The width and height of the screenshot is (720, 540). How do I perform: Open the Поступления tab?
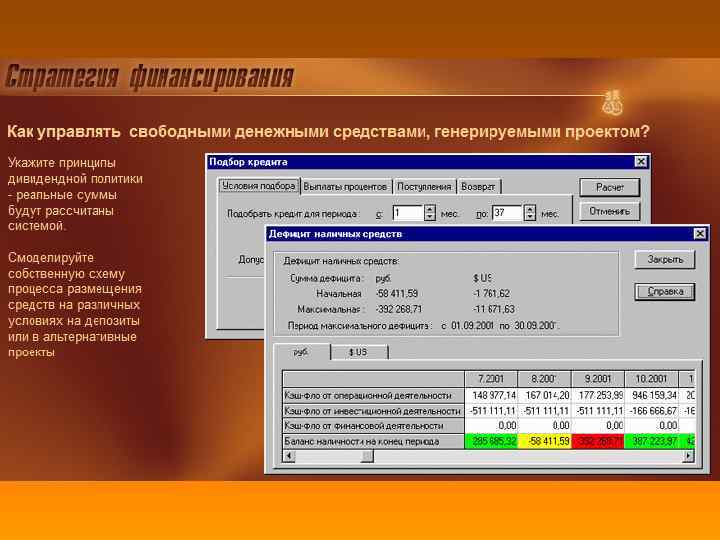(x=424, y=187)
